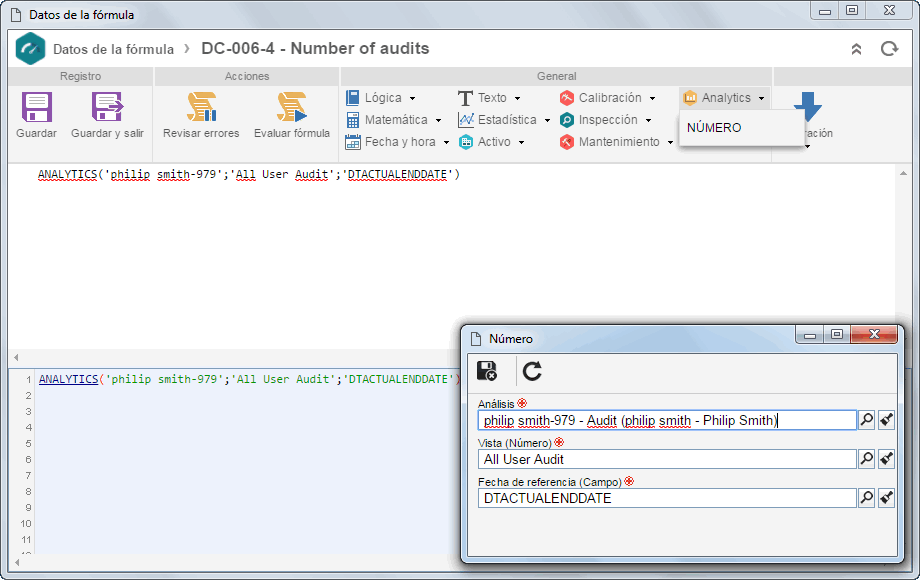The image size is (920, 580).
Task: Close the Número dialog window
Action: [x=874, y=334]
